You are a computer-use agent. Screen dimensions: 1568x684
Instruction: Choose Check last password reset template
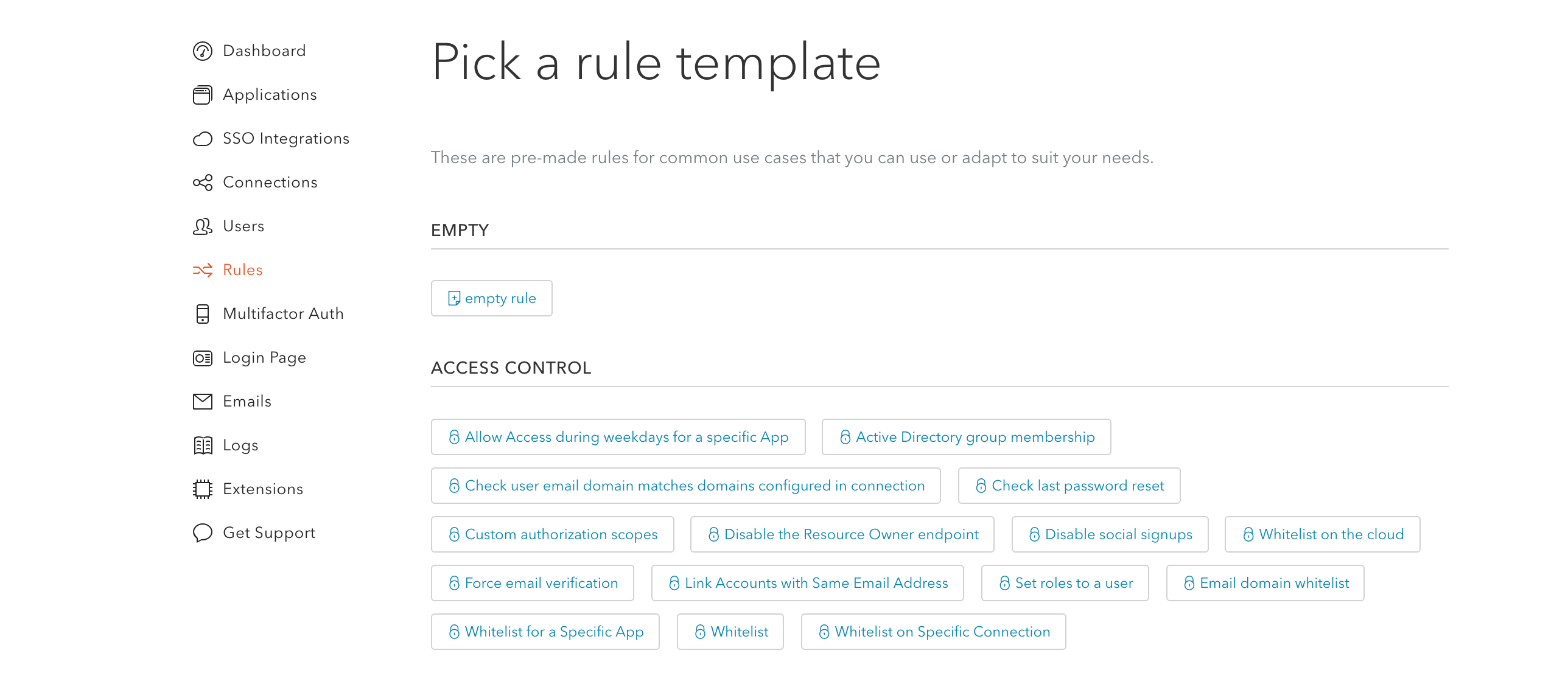tap(1069, 486)
